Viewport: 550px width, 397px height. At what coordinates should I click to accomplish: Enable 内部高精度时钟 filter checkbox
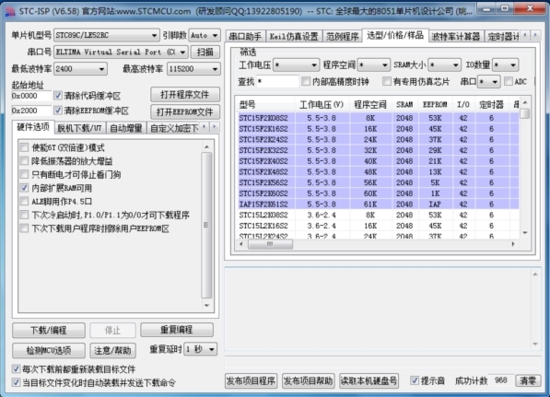[x=306, y=81]
